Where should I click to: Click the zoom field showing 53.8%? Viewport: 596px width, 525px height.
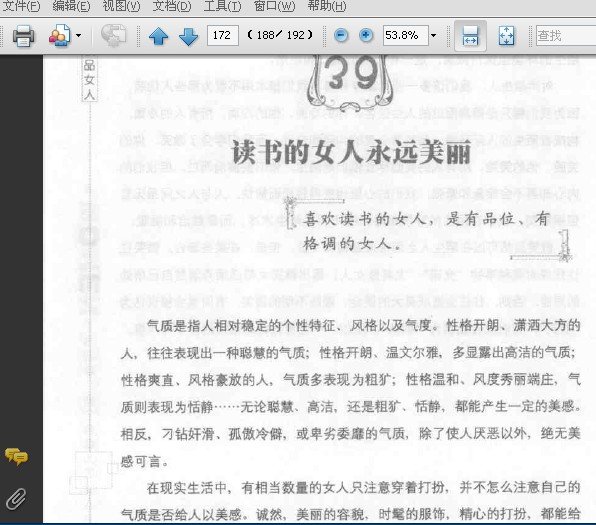[x=406, y=35]
